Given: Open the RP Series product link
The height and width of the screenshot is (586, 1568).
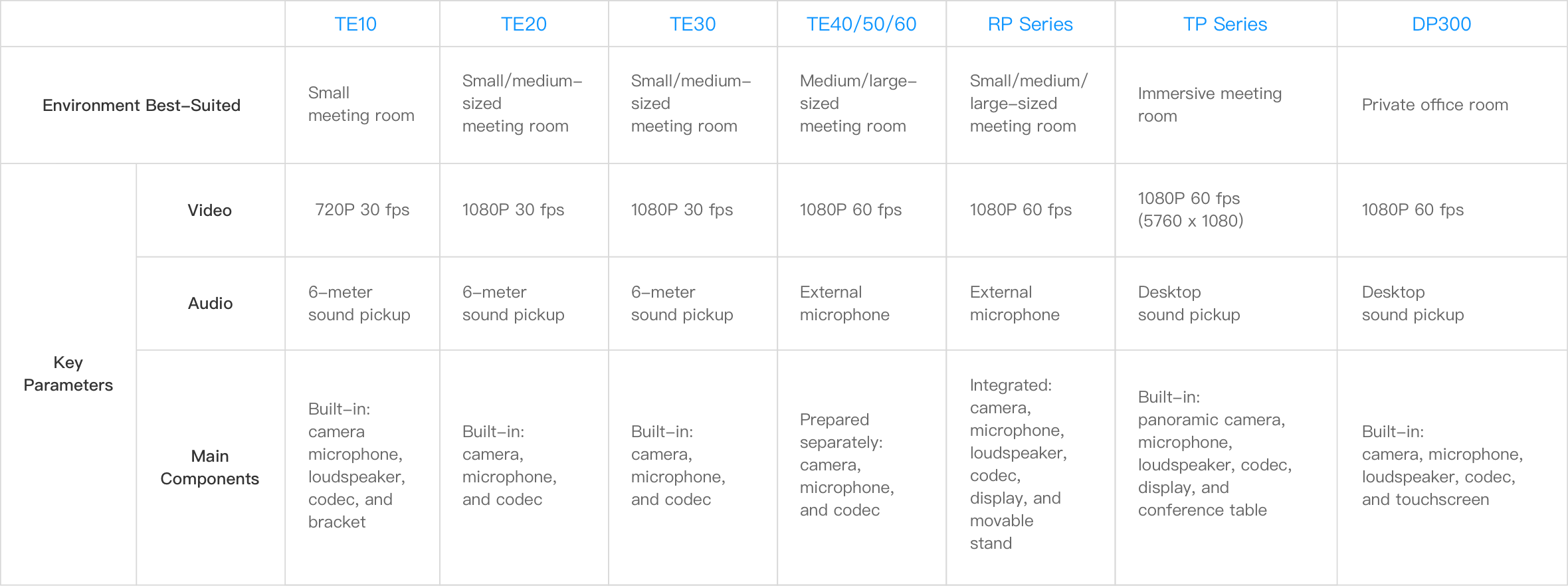Looking at the screenshot, I should tap(1030, 25).
